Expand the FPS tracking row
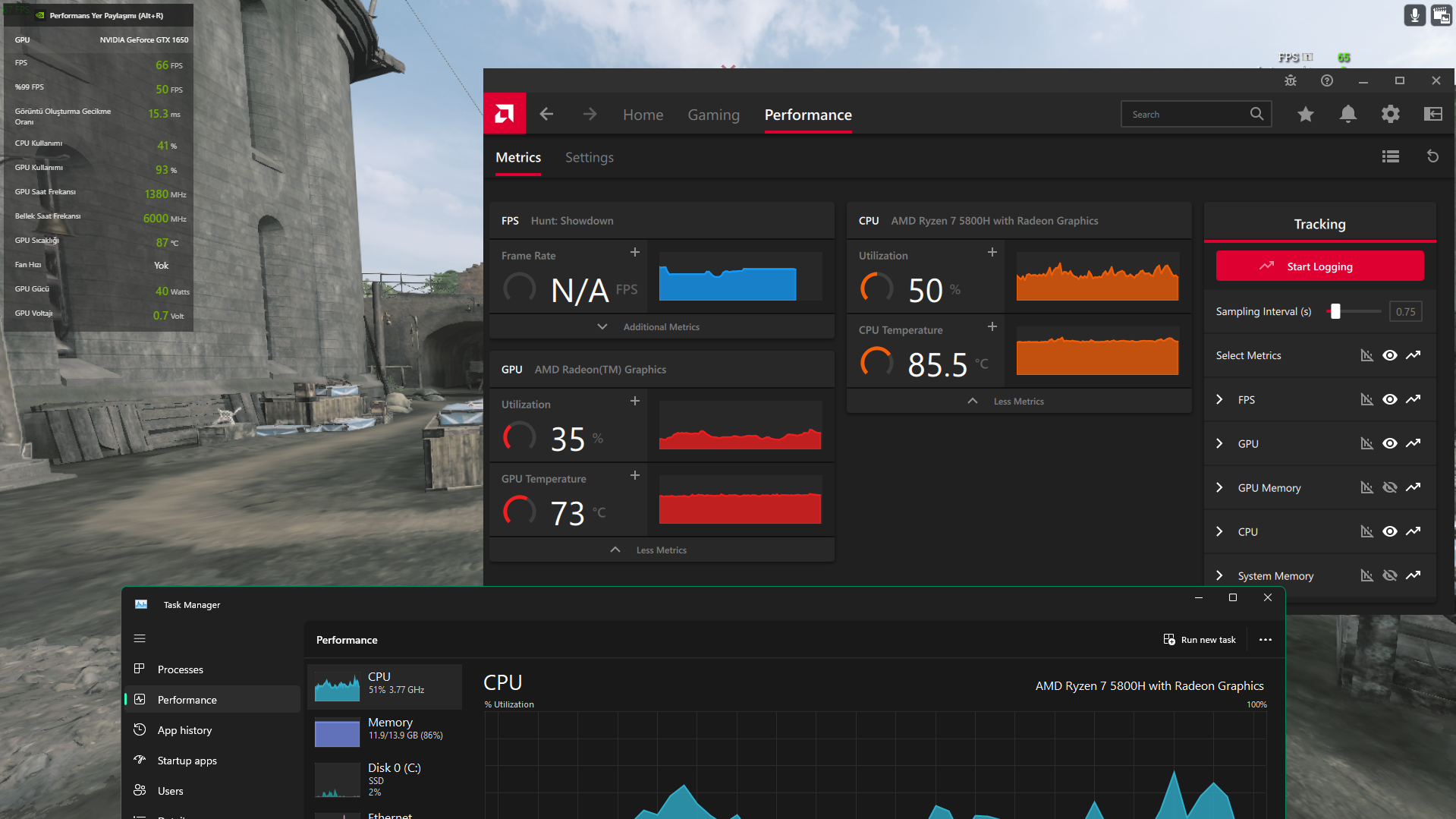This screenshot has height=819, width=1456. click(1219, 399)
